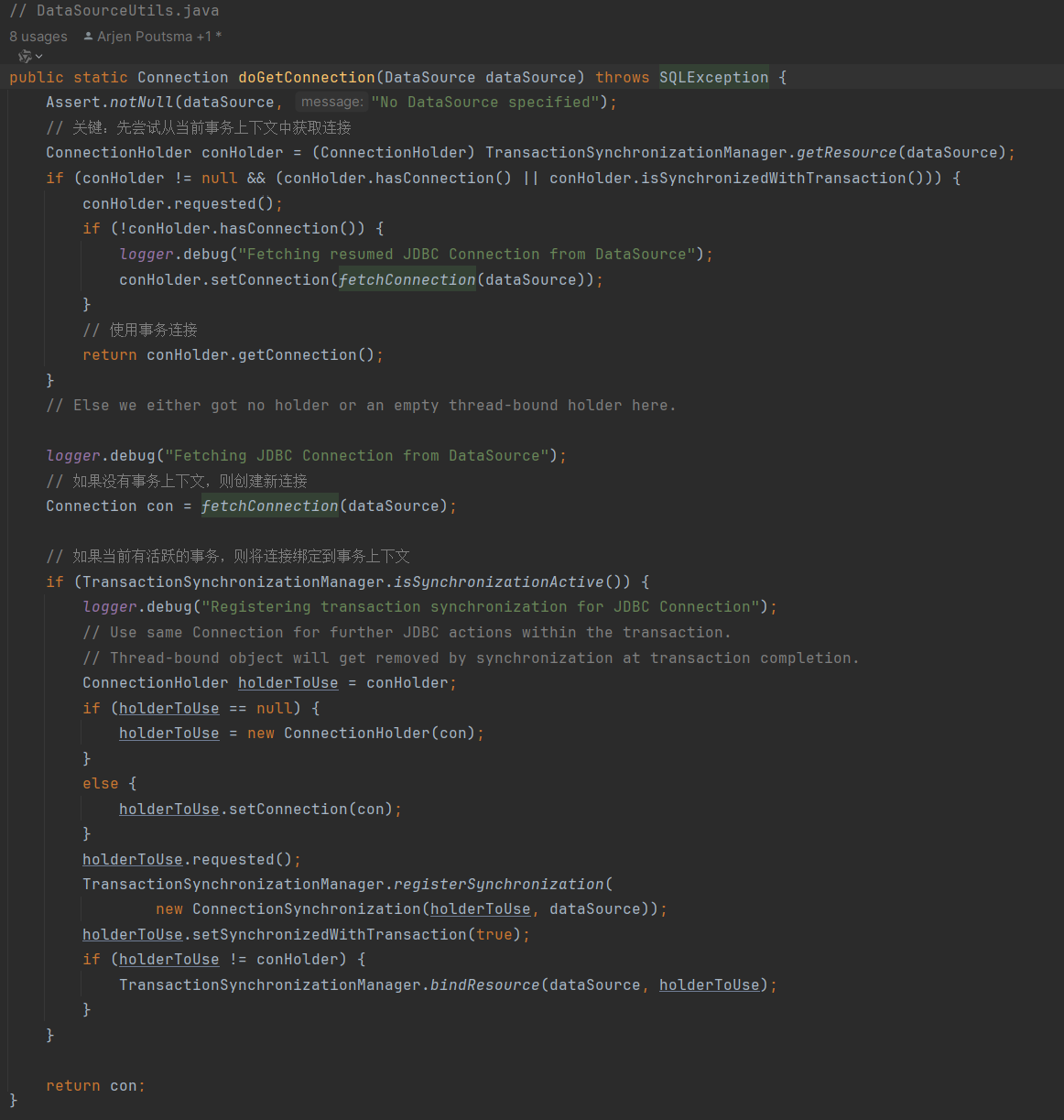This screenshot has width=1064, height=1120.
Task: Click SQLException in the throws clause
Action: (x=714, y=78)
